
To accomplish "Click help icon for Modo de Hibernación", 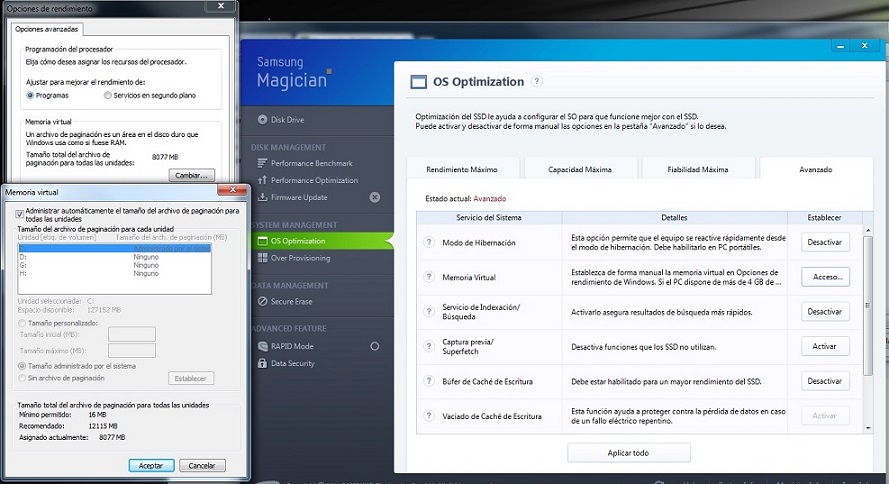I will (429, 242).
